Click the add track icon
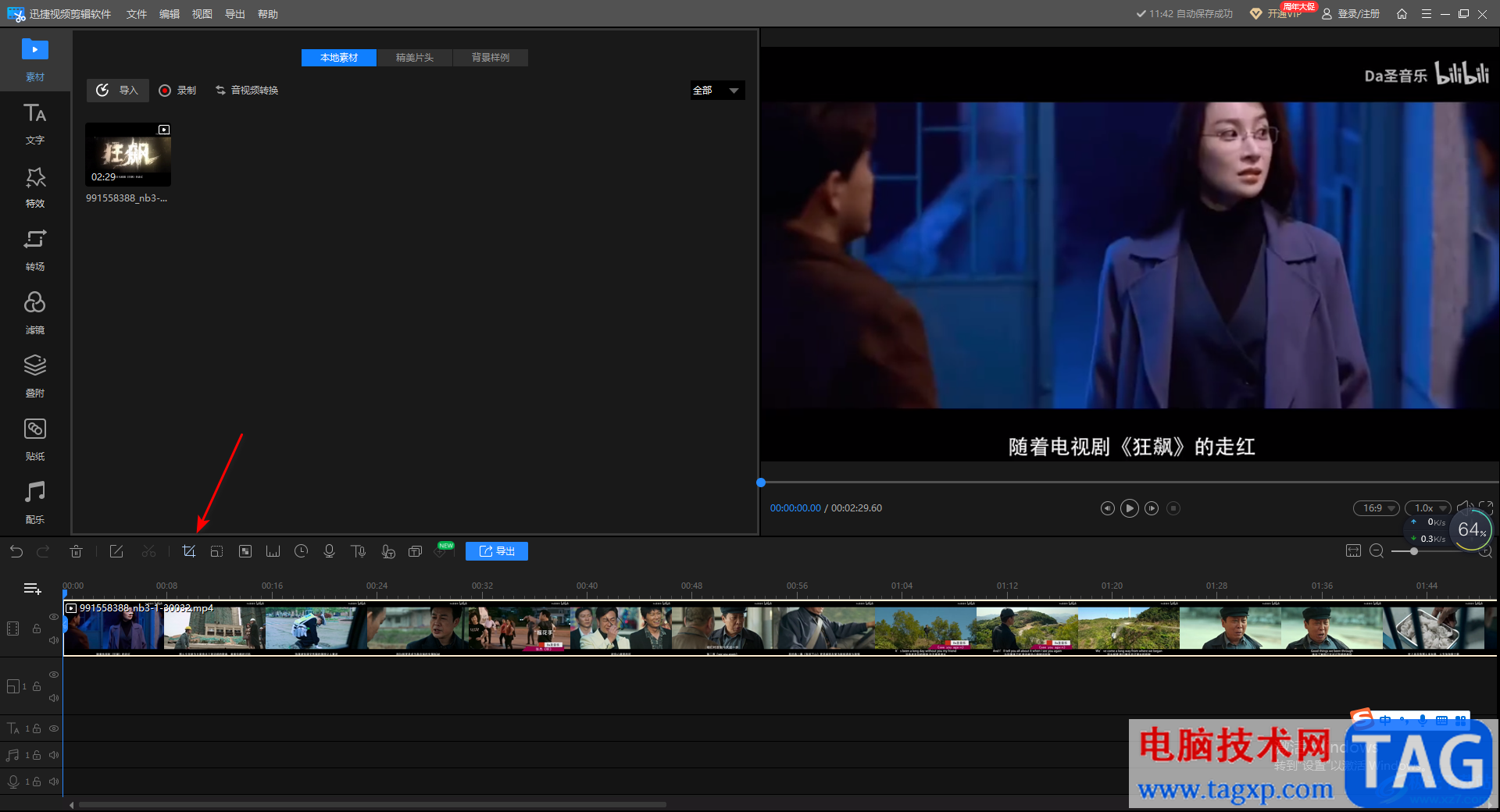 [32, 589]
